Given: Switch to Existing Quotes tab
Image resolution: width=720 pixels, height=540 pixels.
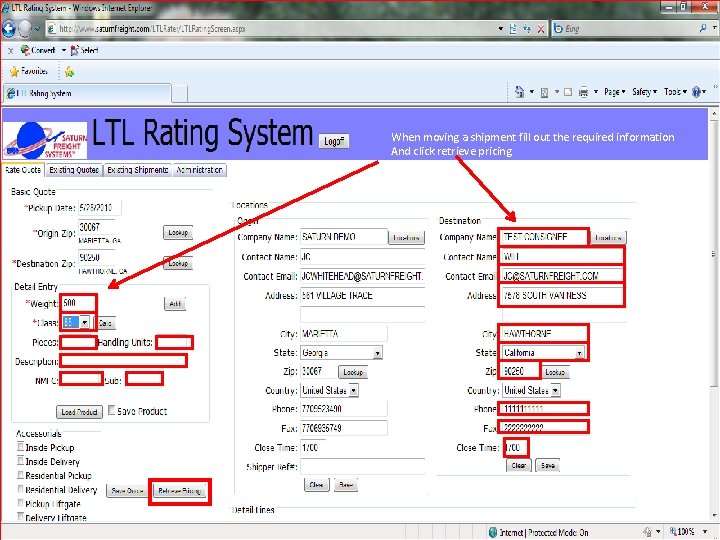Looking at the screenshot, I should pos(74,170).
